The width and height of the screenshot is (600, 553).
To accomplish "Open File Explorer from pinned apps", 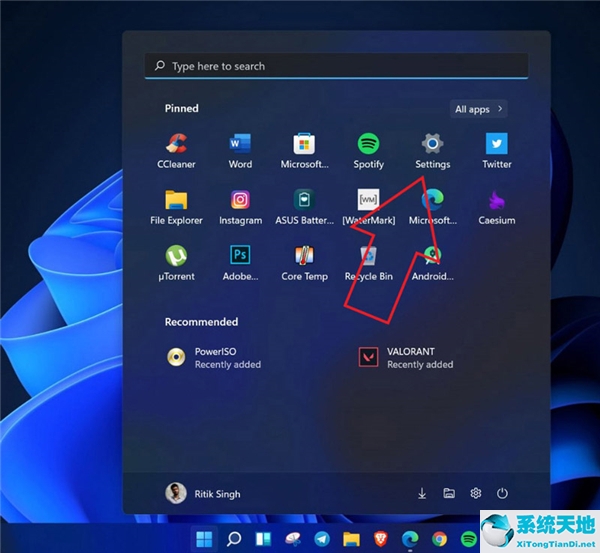I will pyautogui.click(x=176, y=207).
